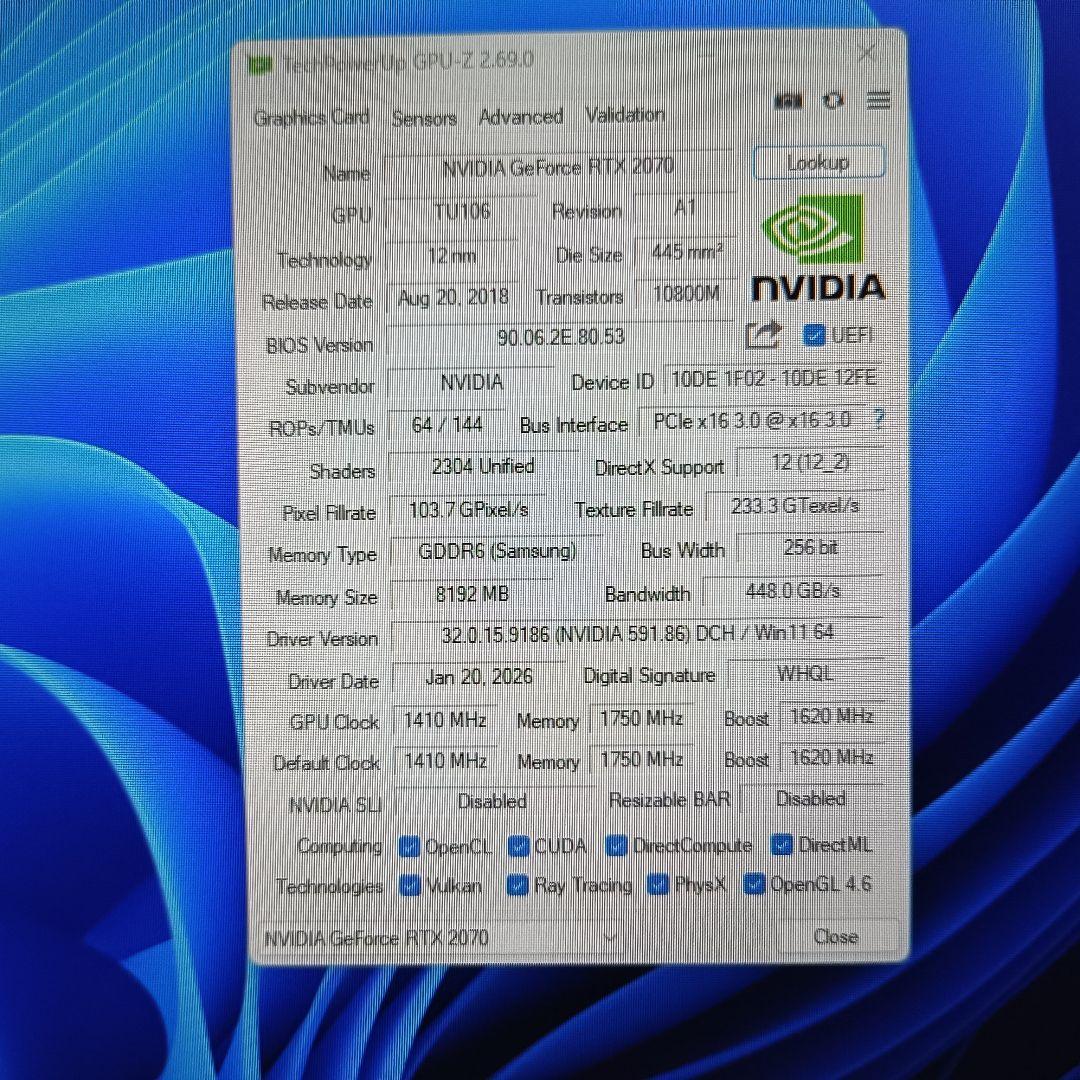The width and height of the screenshot is (1080, 1080).
Task: Open the GPU selection dropdown at bottom
Action: pos(441,938)
